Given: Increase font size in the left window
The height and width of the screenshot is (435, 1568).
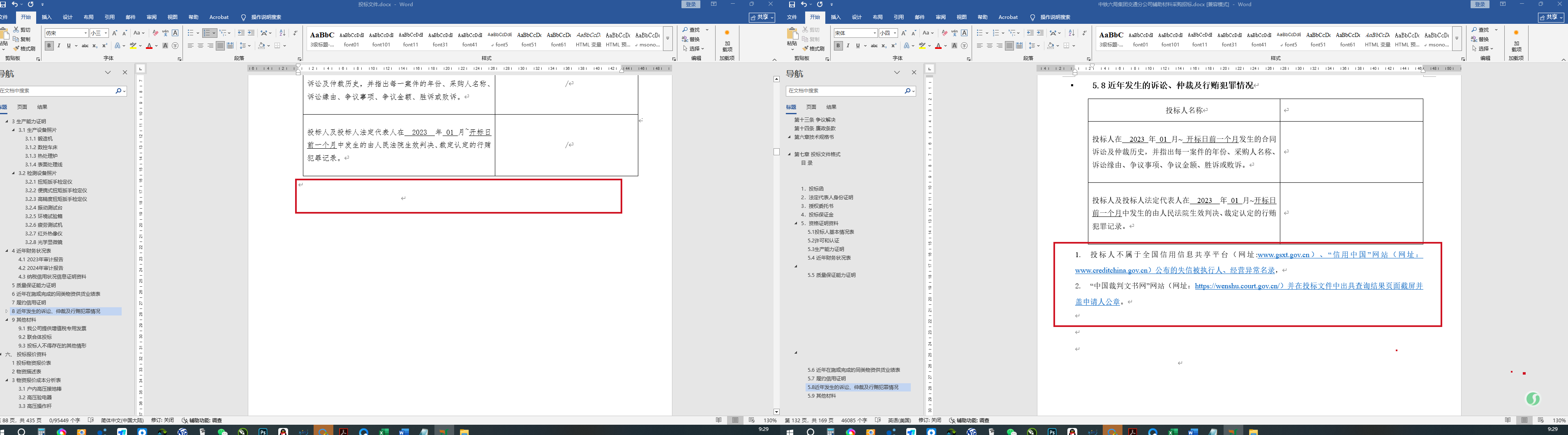Looking at the screenshot, I should coord(114,33).
